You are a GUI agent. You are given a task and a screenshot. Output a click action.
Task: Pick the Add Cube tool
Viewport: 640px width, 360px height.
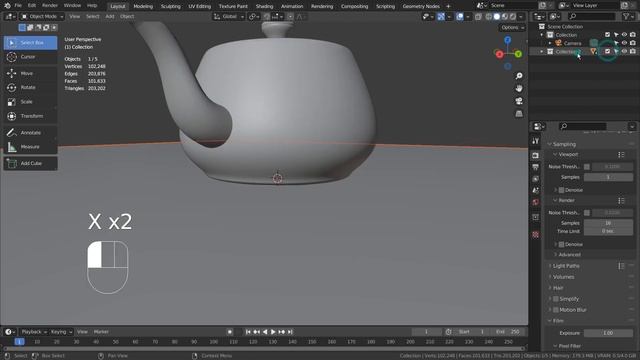click(x=31, y=163)
